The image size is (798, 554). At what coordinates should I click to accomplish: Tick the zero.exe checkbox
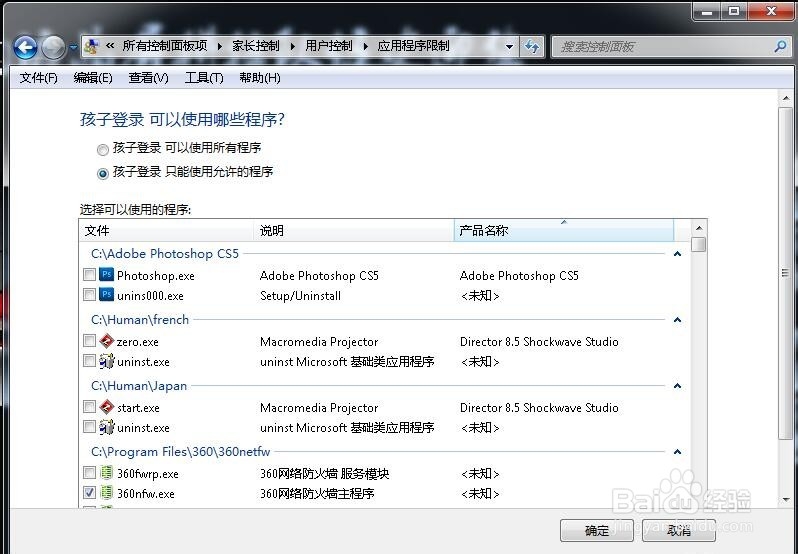tap(90, 340)
